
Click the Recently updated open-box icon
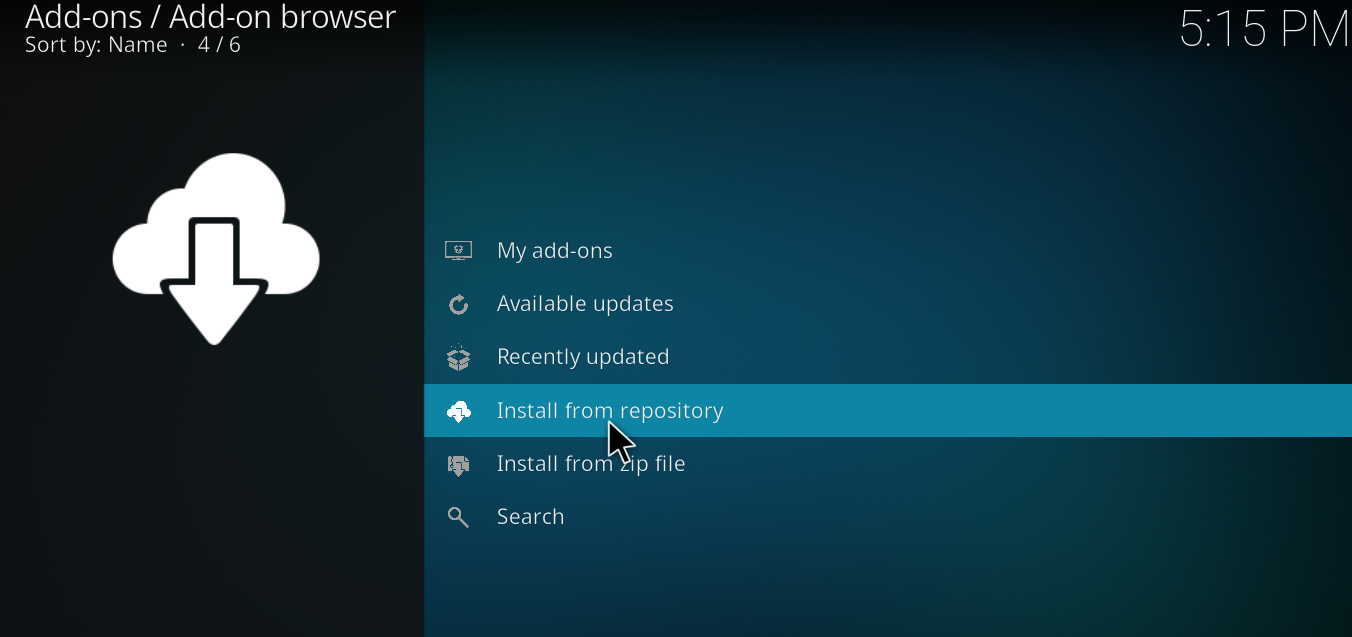(x=458, y=357)
